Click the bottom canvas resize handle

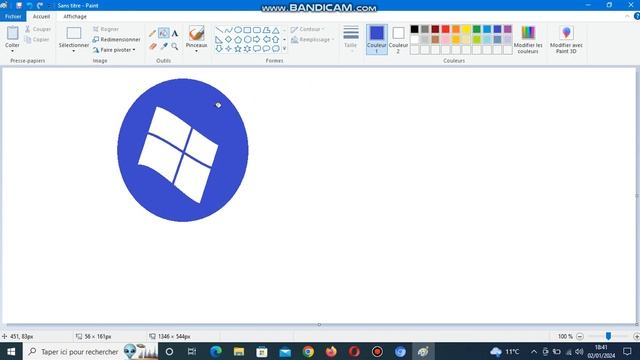[319, 325]
